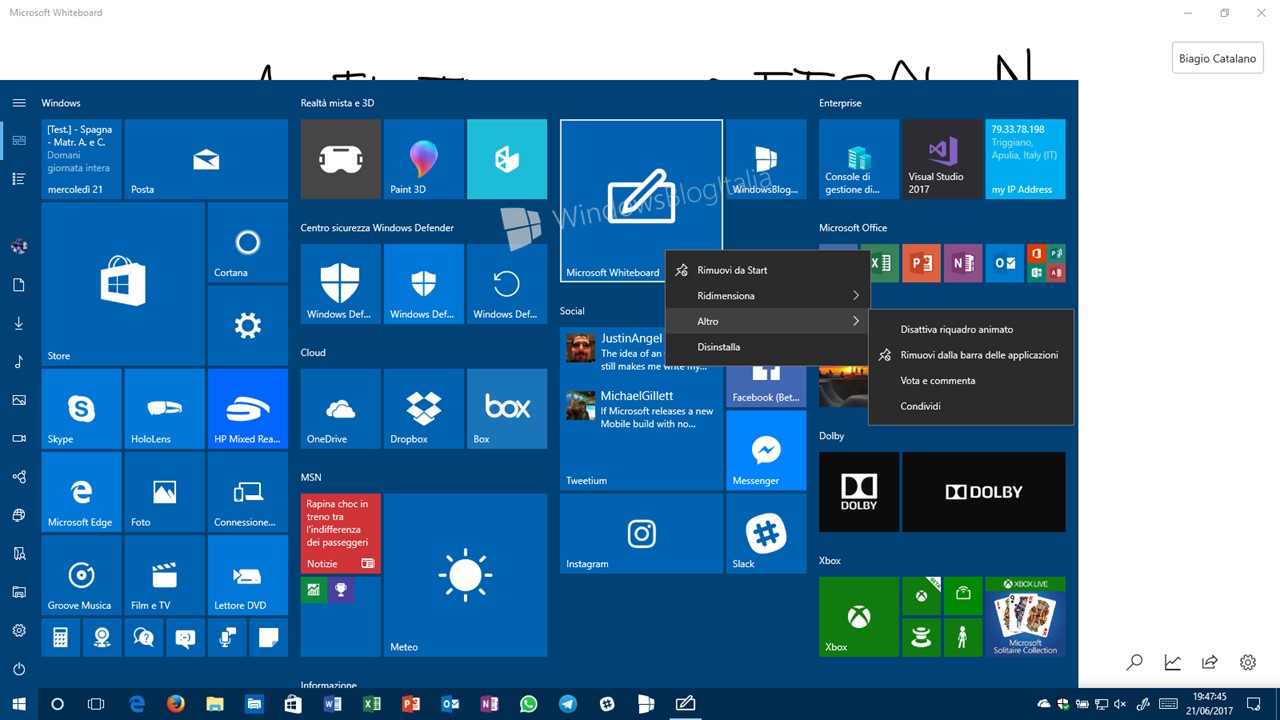Open Firefox from the taskbar
The width and height of the screenshot is (1280, 720).
(175, 704)
